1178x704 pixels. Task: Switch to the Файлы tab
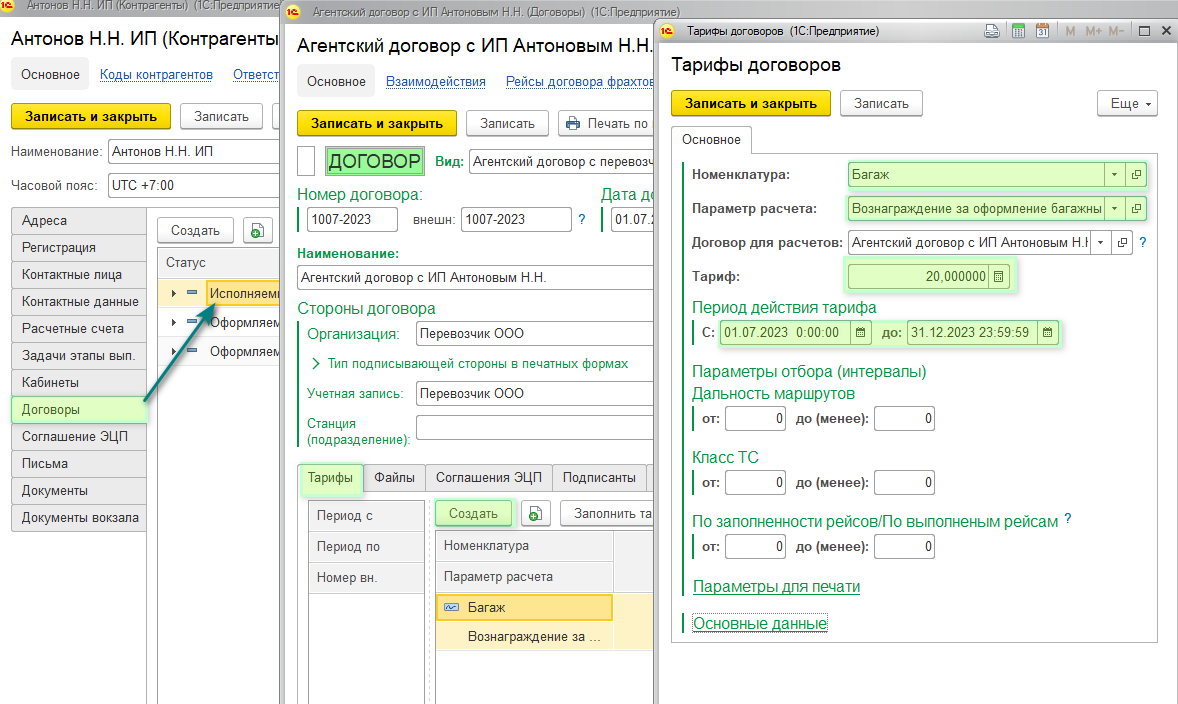(394, 478)
